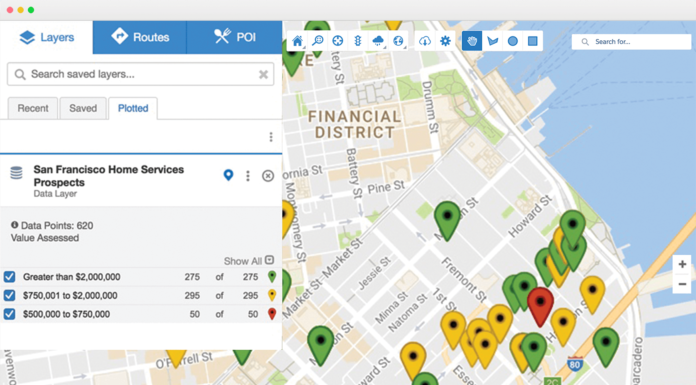This screenshot has height=385, width=696.
Task: Uncheck $500,000 to $750,000 checkbox
Action: (x=9, y=314)
